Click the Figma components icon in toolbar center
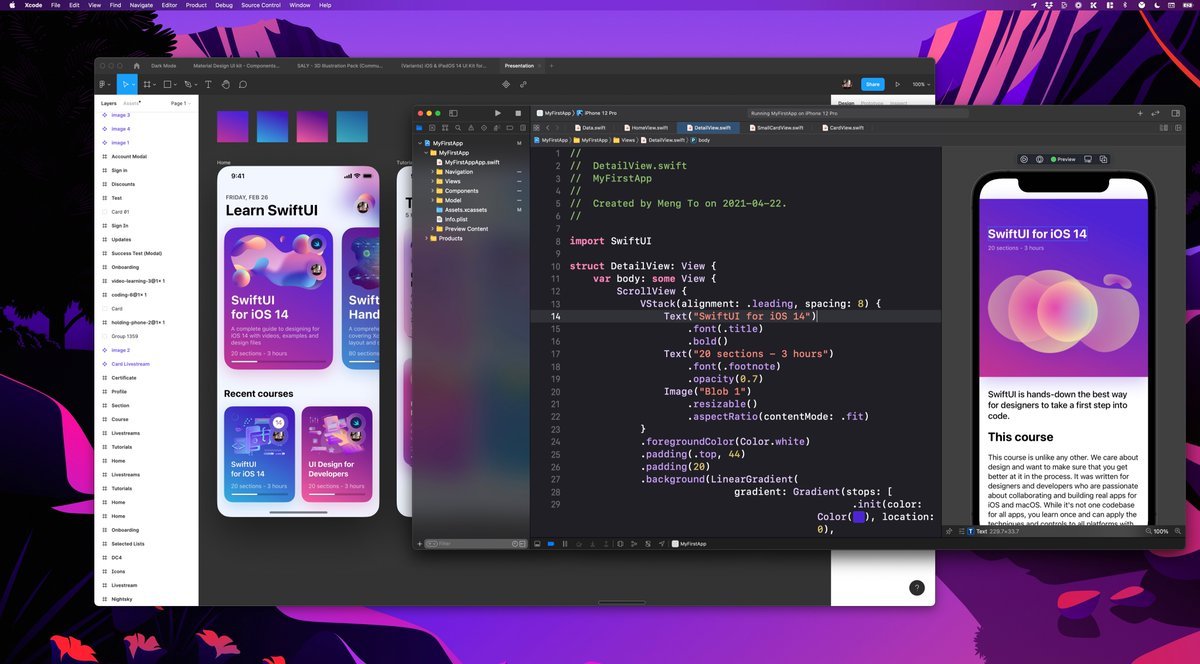The height and width of the screenshot is (664, 1200). pyautogui.click(x=506, y=85)
